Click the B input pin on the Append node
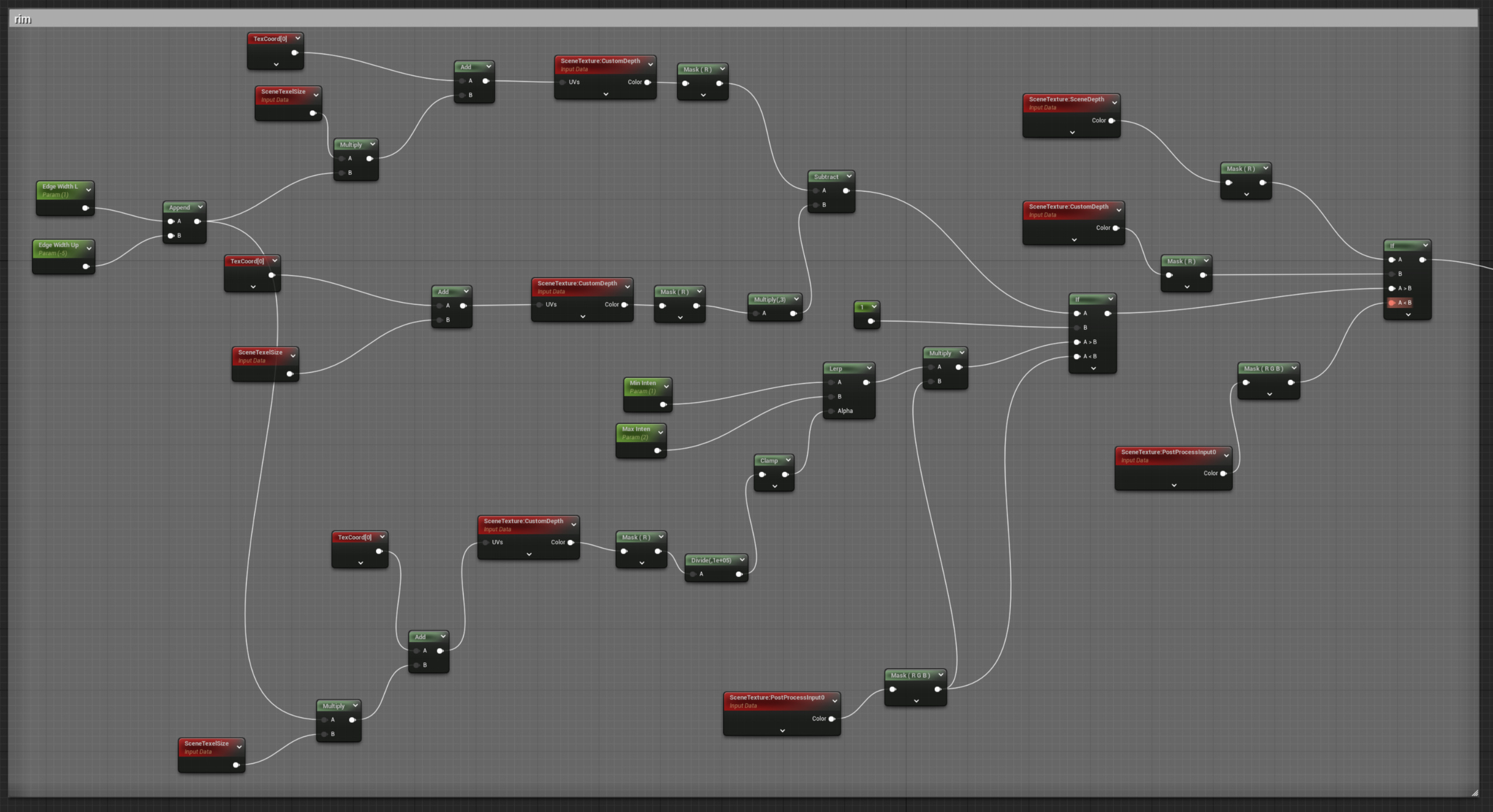1493x812 pixels. 171,235
